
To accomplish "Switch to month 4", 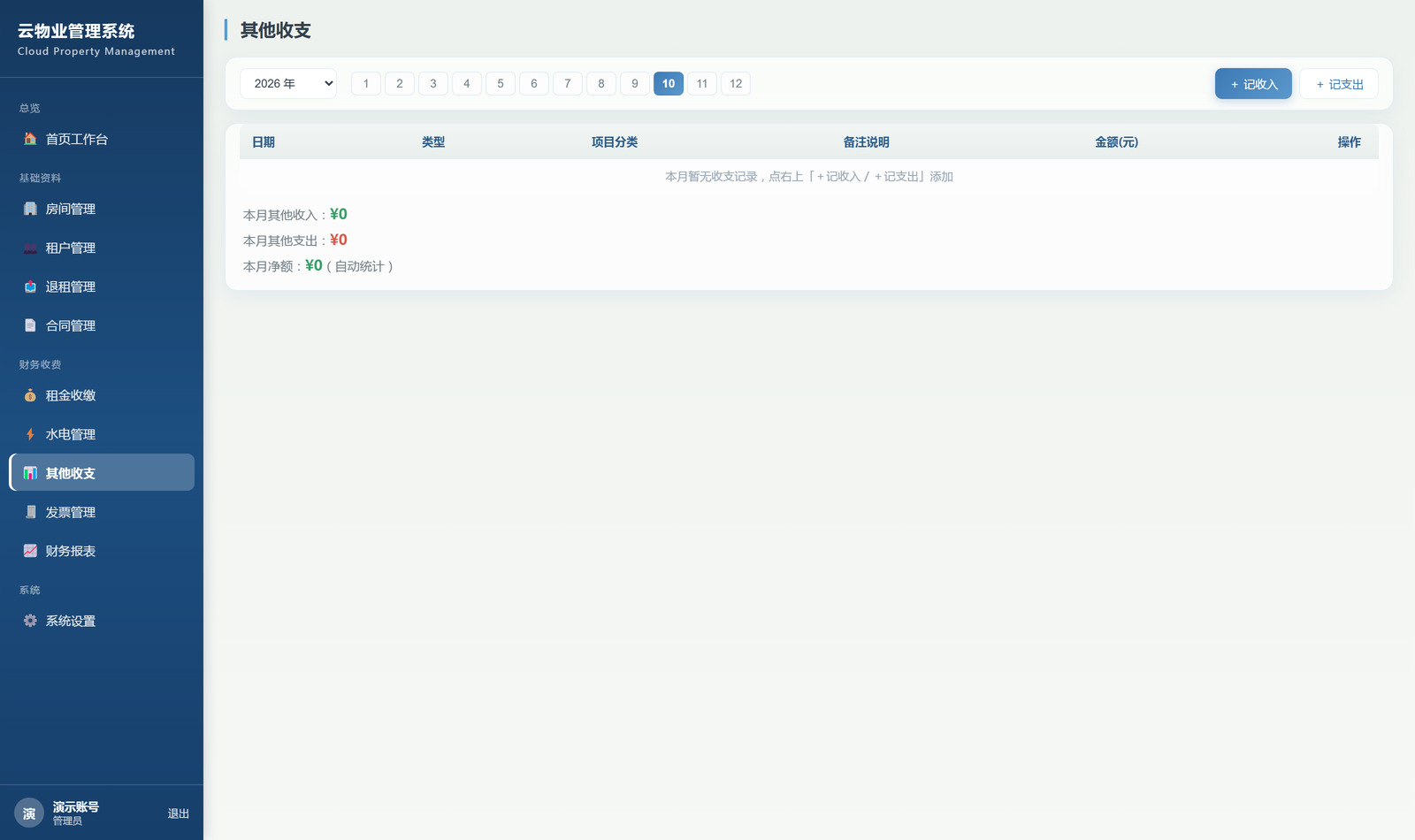I will pyautogui.click(x=467, y=83).
